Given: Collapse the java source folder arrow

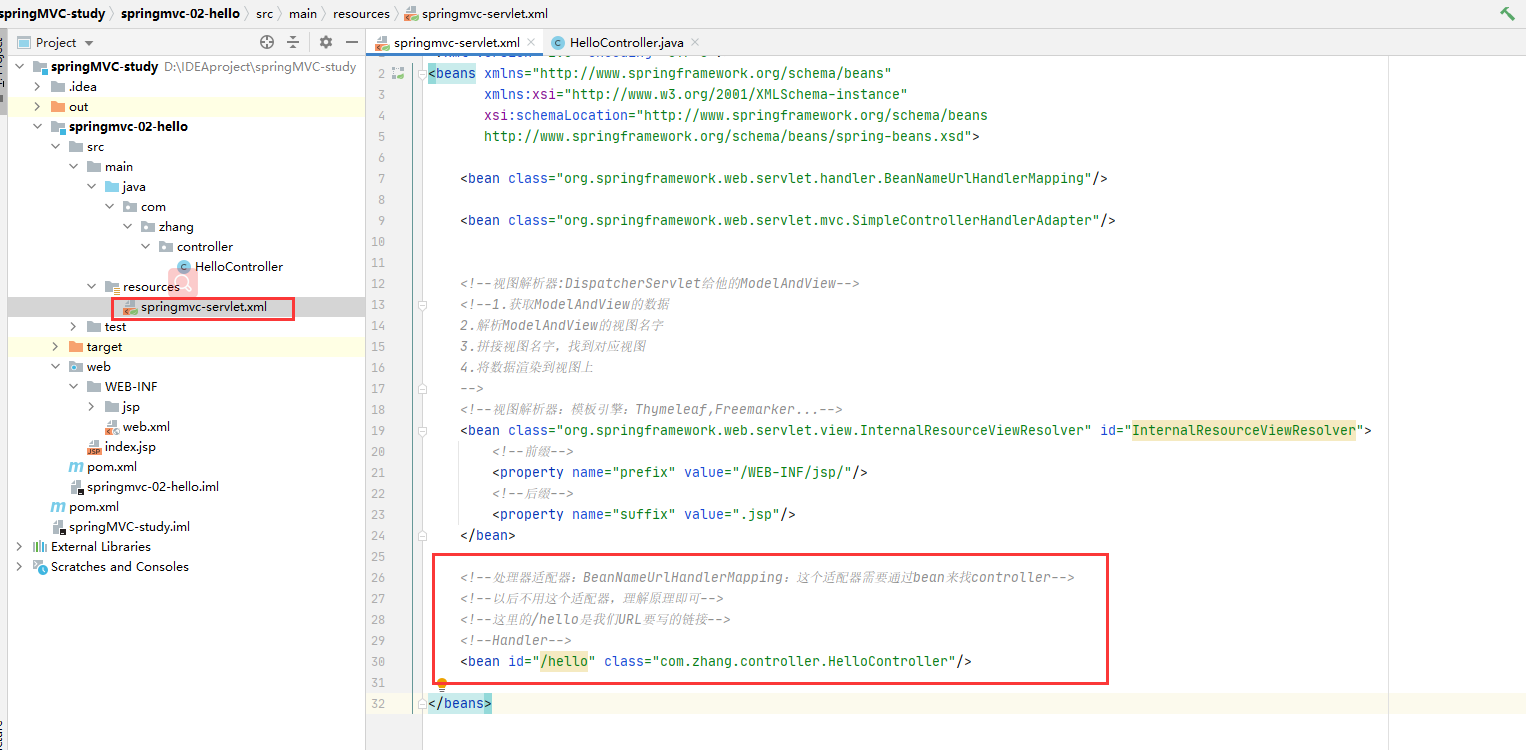Looking at the screenshot, I should click(91, 187).
